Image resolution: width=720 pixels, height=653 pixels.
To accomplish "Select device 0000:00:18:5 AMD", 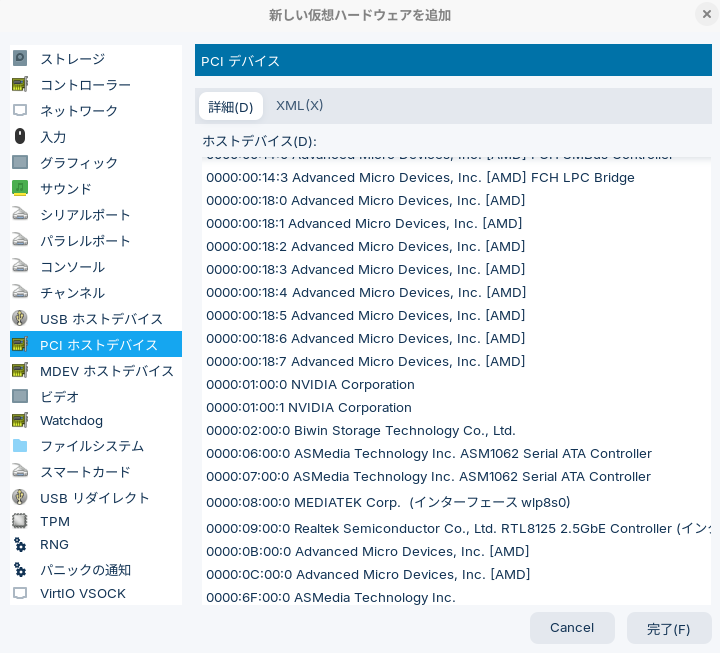I will (x=456, y=315).
